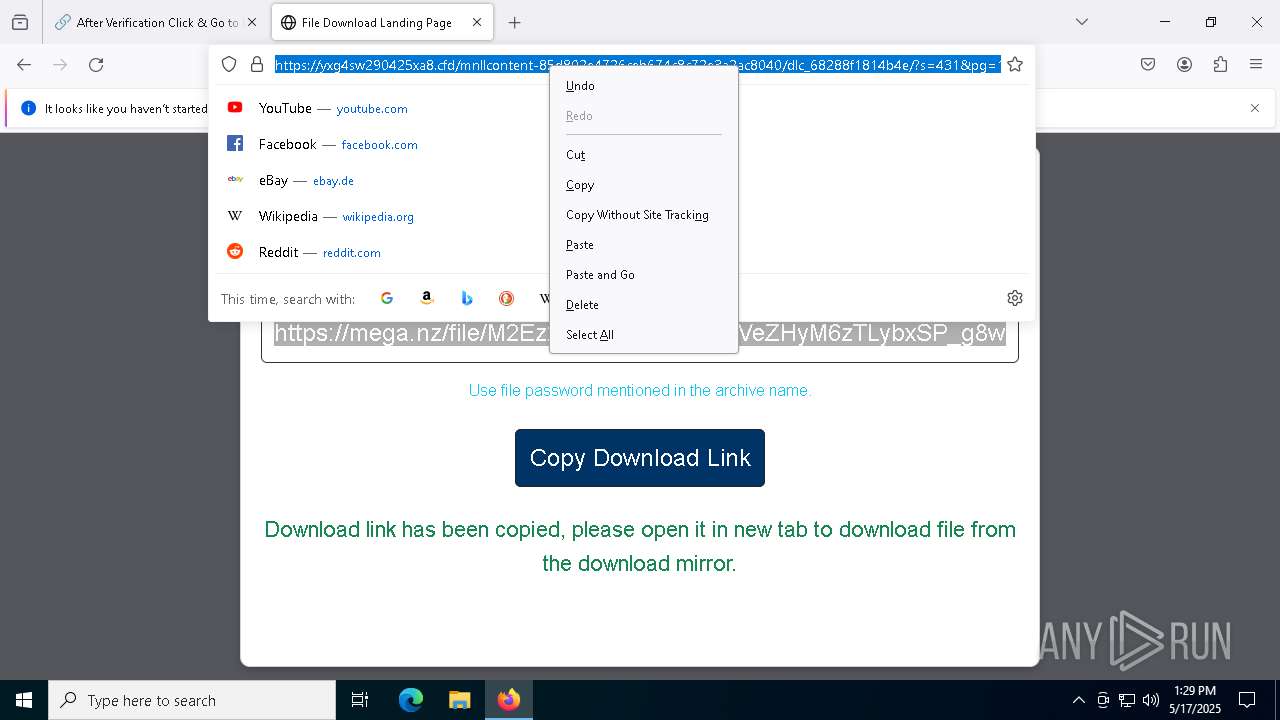
Task: Open Firefox application menu
Action: pos(1256,65)
